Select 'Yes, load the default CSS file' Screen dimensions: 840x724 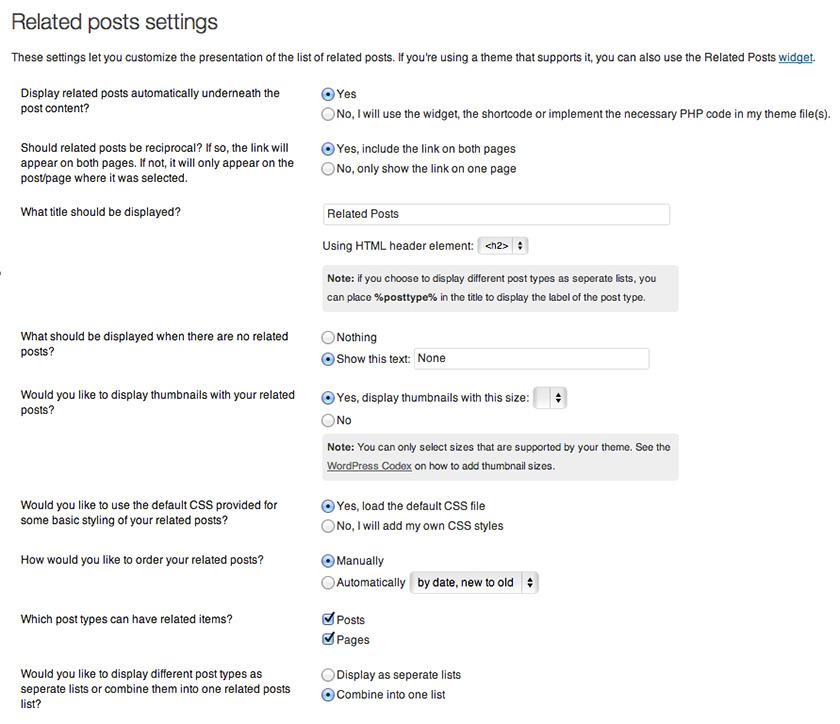point(328,506)
